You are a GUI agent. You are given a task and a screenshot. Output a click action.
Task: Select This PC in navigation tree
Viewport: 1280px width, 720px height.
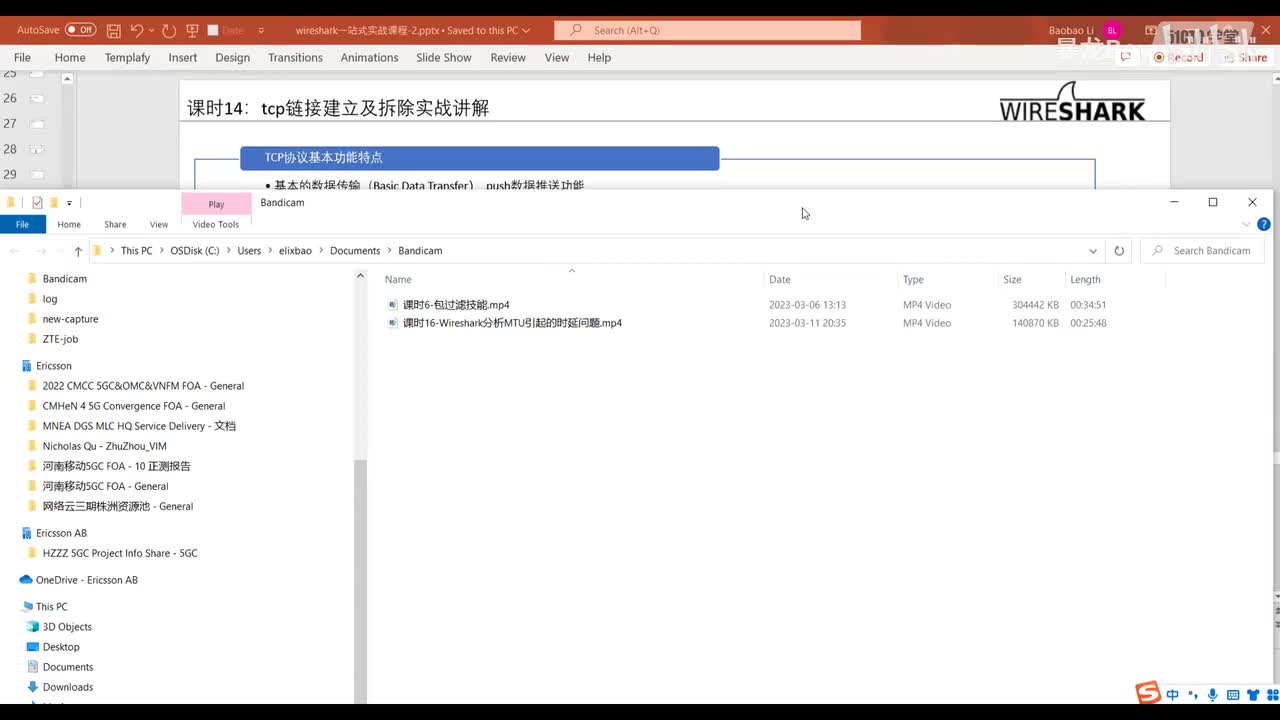click(x=51, y=607)
